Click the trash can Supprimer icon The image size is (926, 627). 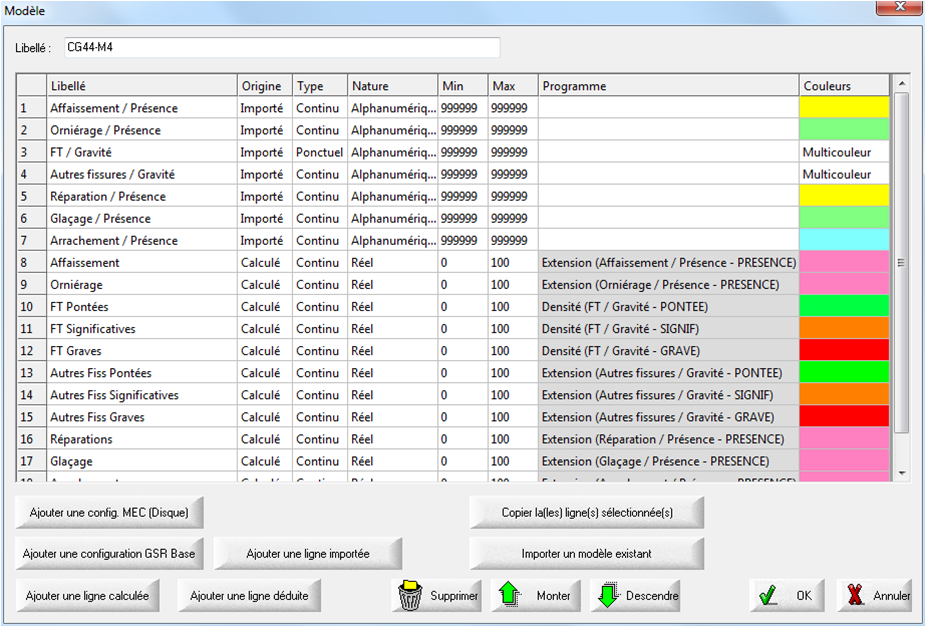point(411,595)
